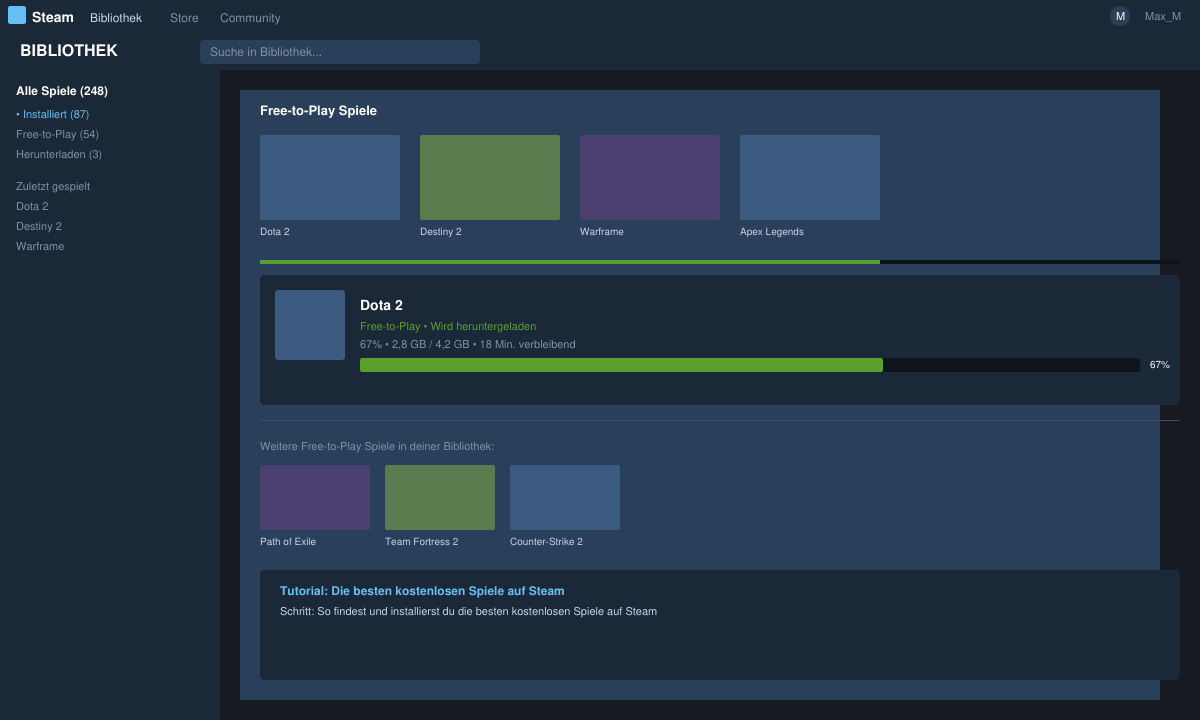The width and height of the screenshot is (1200, 720).
Task: Open the Bibliothek menu item
Action: tap(116, 18)
